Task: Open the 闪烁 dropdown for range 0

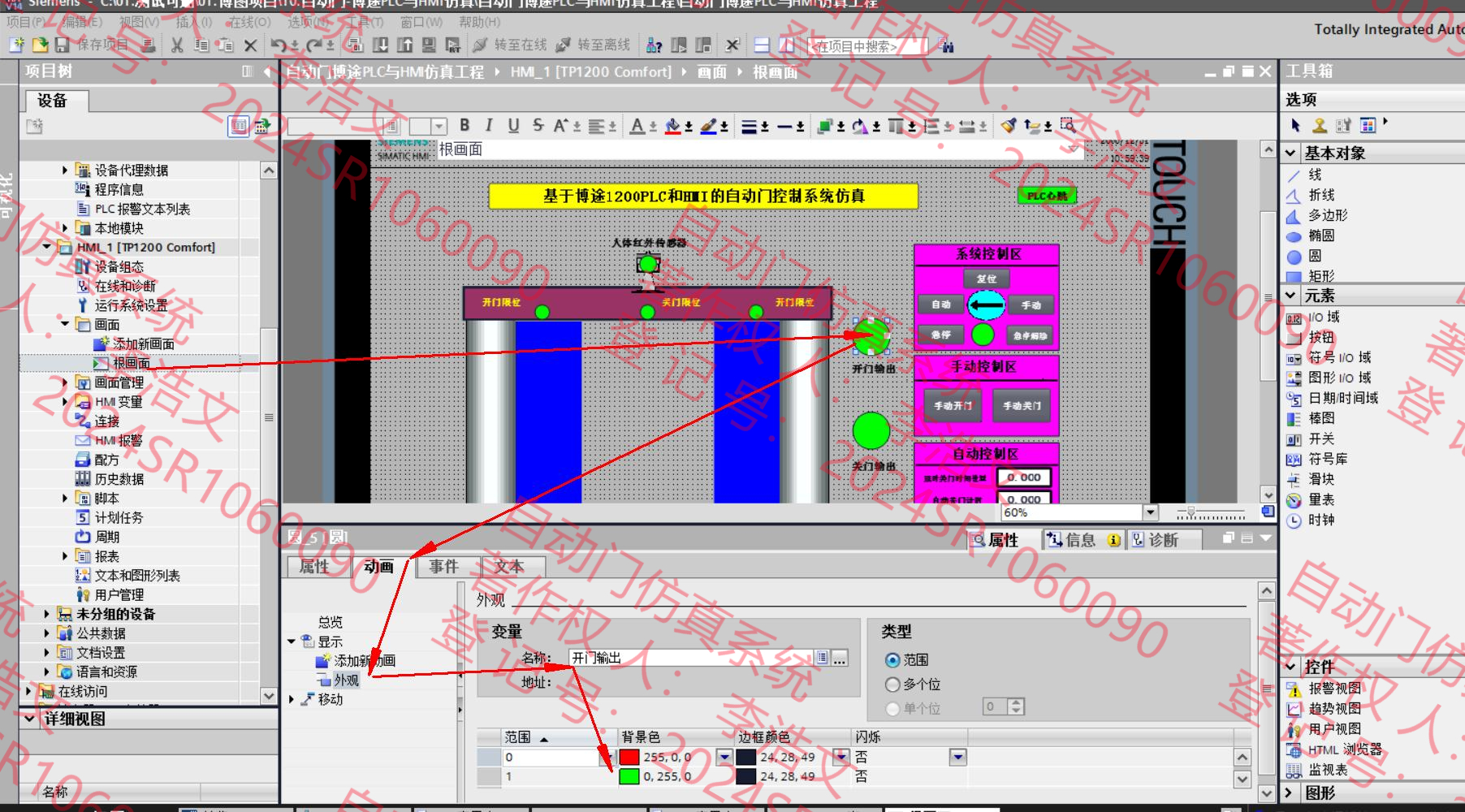Action: pos(958,757)
